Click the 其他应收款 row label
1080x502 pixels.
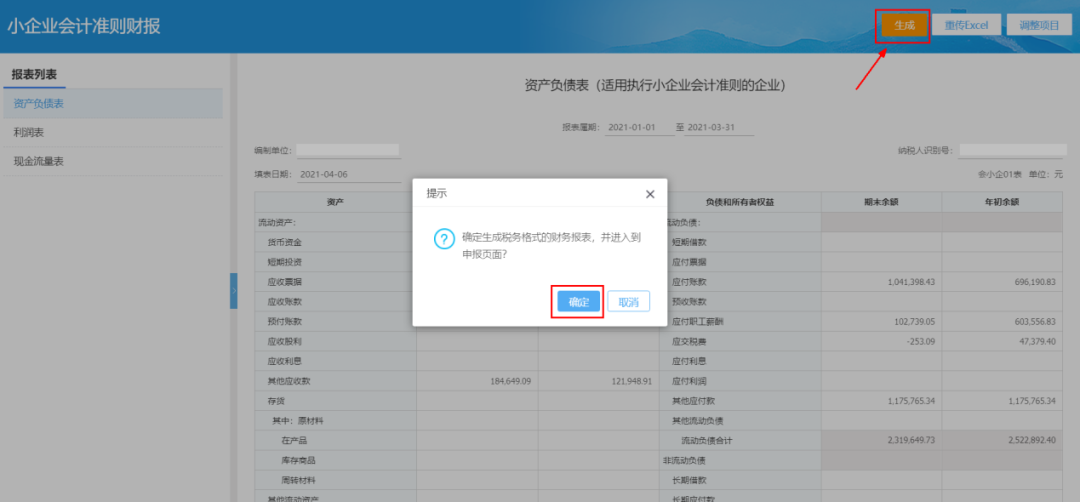(x=289, y=381)
